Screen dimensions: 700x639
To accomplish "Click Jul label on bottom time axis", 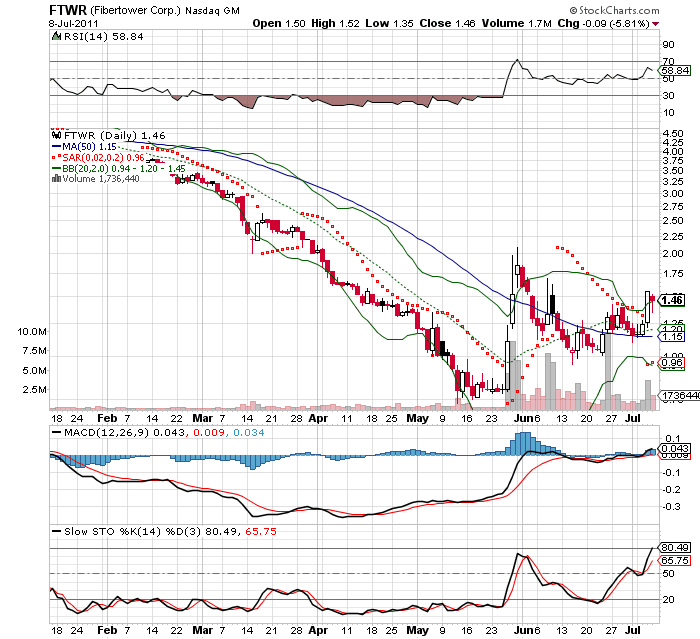I will pyautogui.click(x=633, y=630).
